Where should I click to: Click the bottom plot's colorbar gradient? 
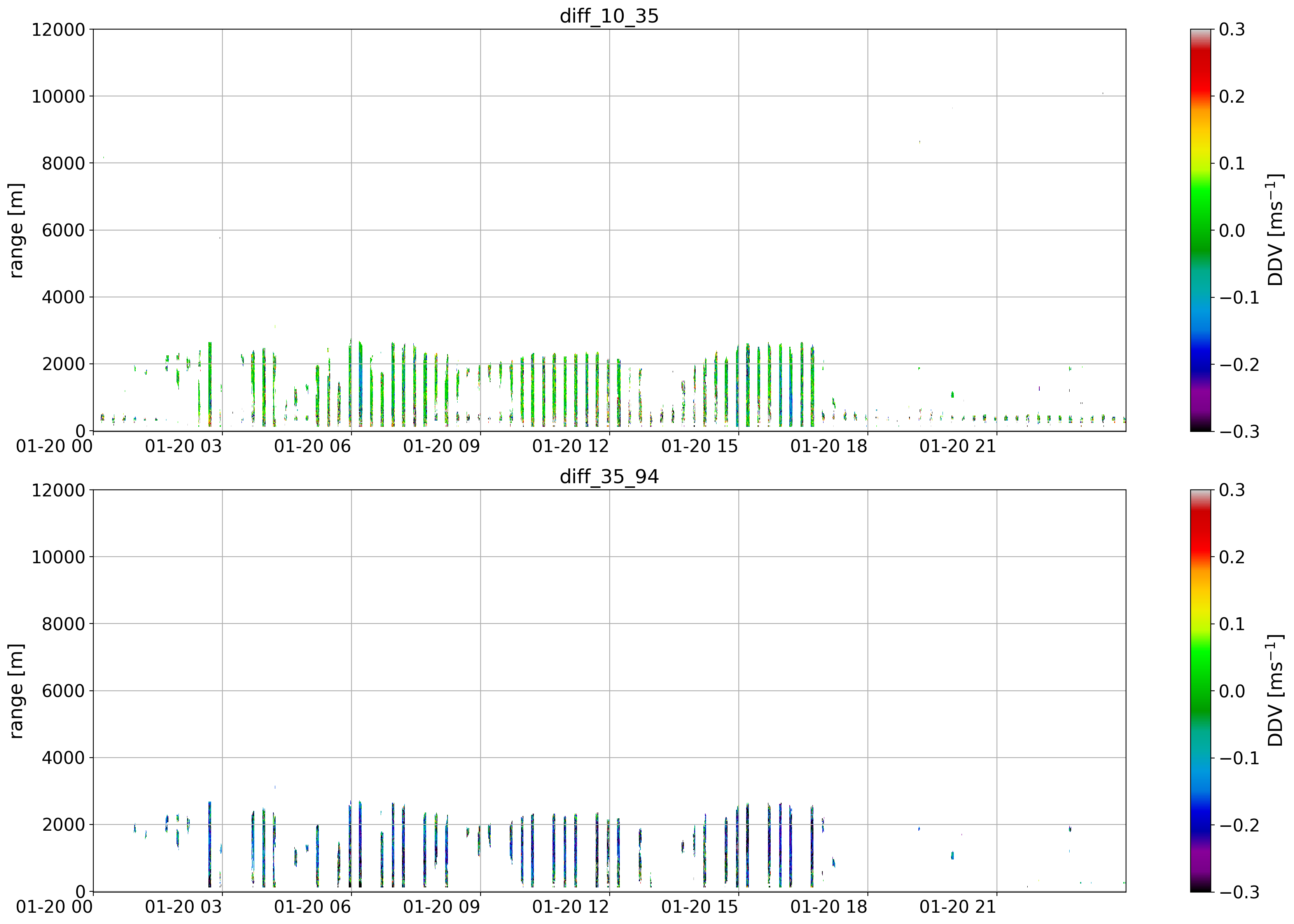point(1200,691)
